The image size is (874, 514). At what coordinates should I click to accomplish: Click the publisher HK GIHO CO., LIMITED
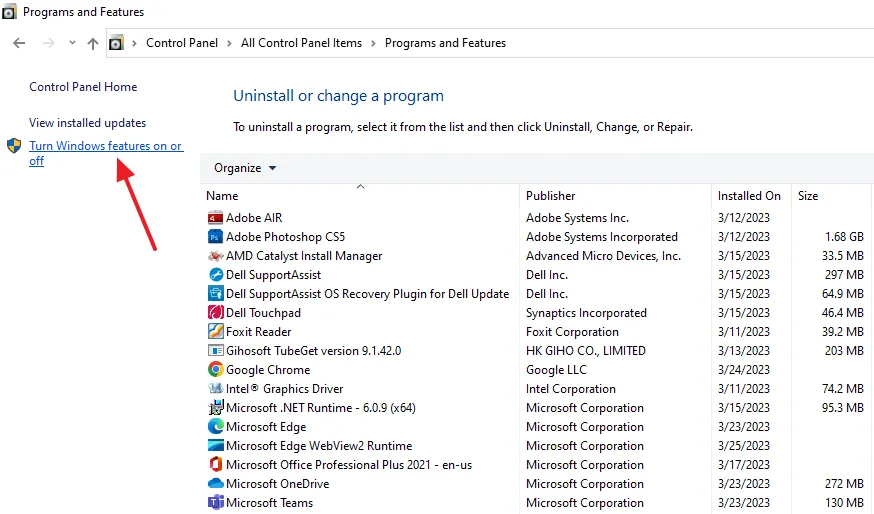coord(586,351)
